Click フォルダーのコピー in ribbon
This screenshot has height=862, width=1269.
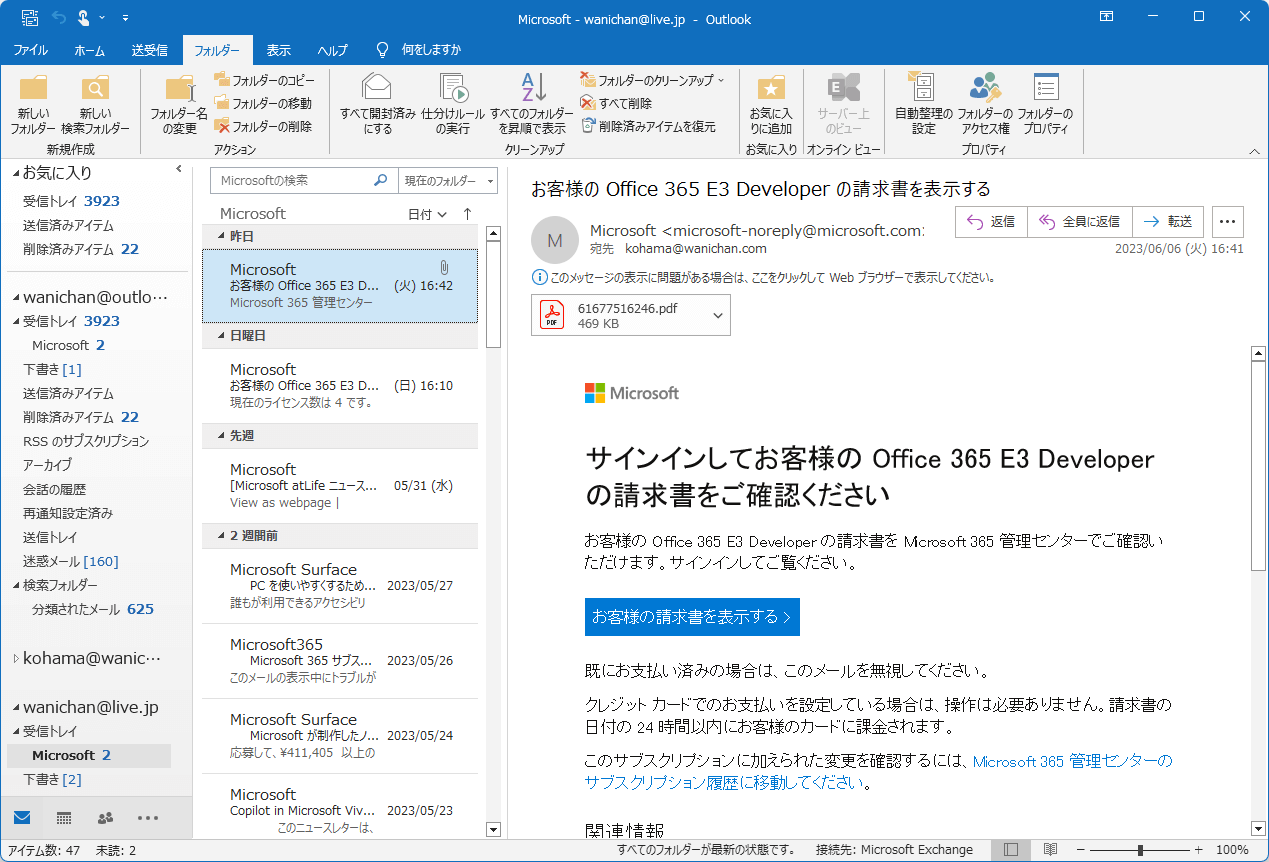pos(265,80)
